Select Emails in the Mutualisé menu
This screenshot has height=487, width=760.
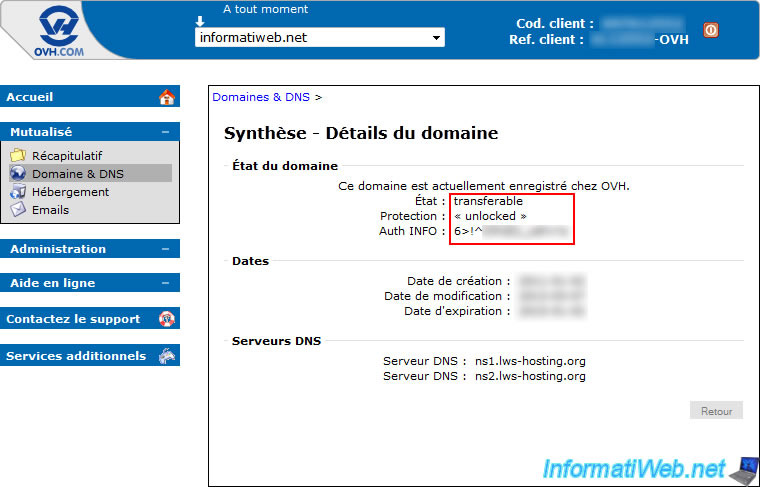pyautogui.click(x=51, y=210)
